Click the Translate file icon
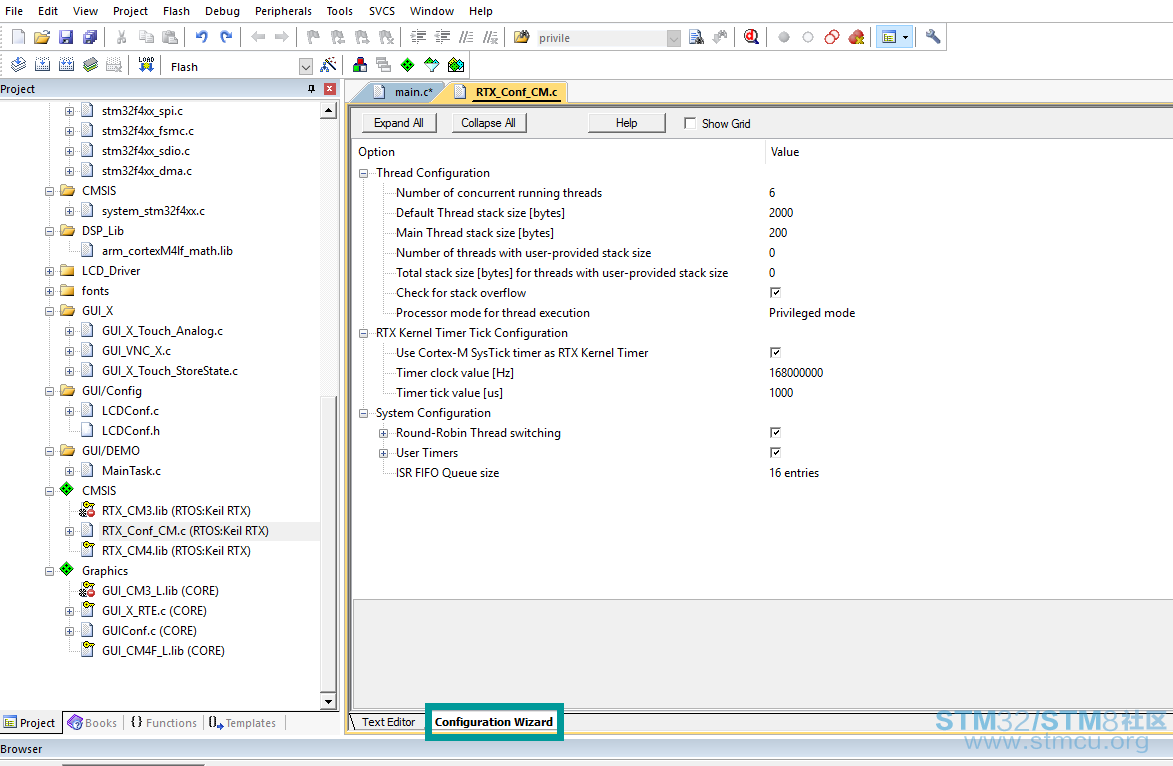Image resolution: width=1173 pixels, height=766 pixels. coord(19,65)
